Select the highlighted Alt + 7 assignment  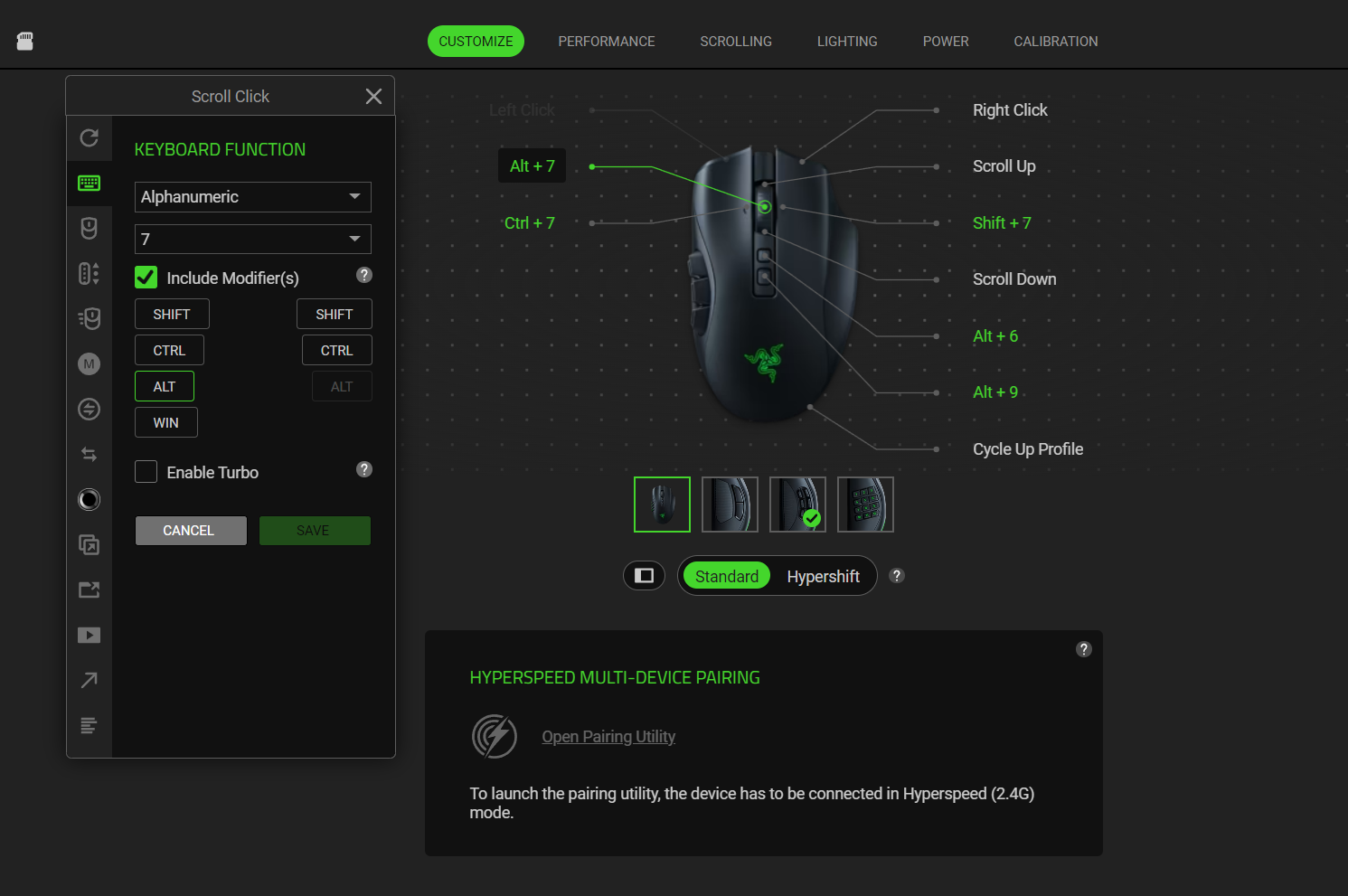(533, 166)
